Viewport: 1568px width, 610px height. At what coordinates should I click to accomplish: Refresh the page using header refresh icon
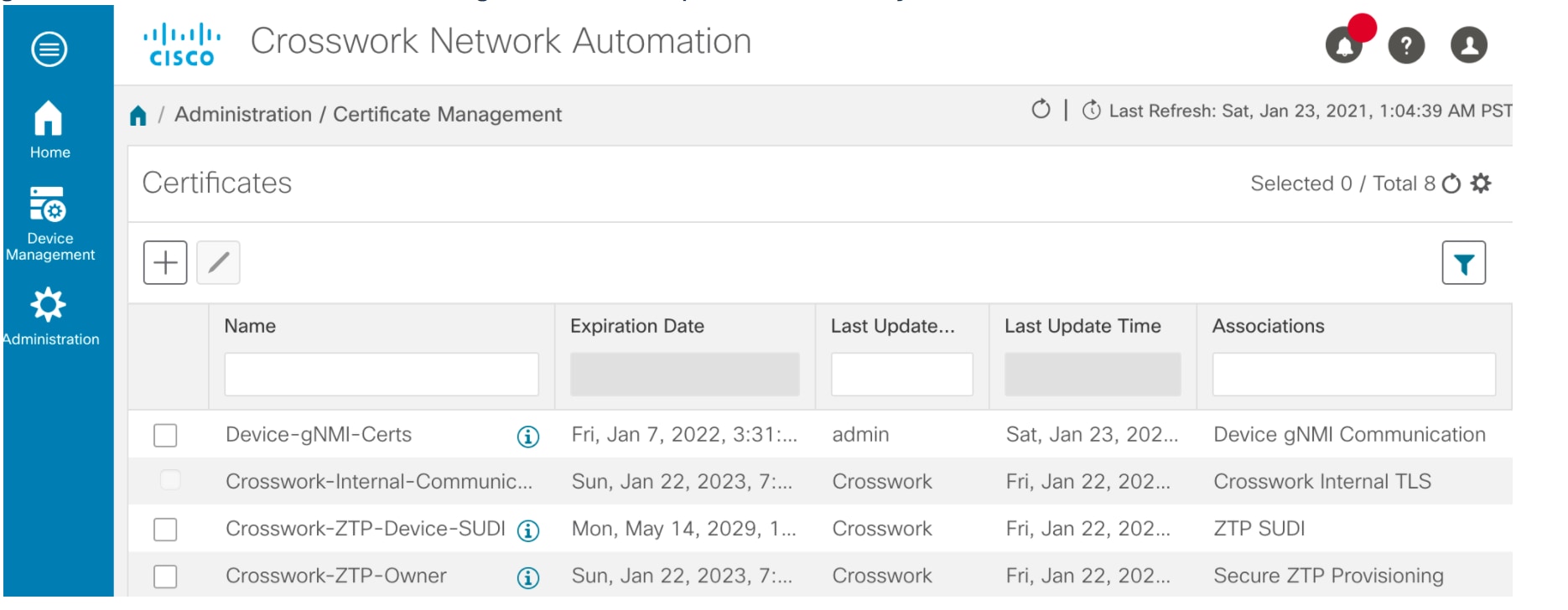pos(1041,109)
